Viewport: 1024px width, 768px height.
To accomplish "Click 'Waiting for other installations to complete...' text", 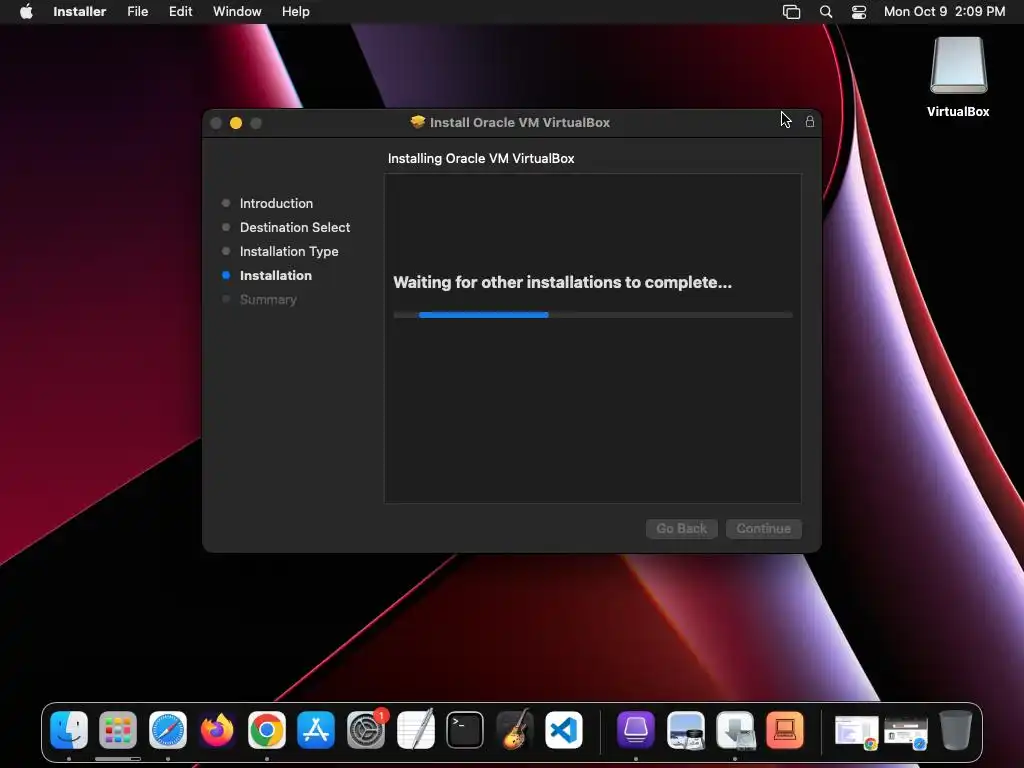I will (x=562, y=283).
